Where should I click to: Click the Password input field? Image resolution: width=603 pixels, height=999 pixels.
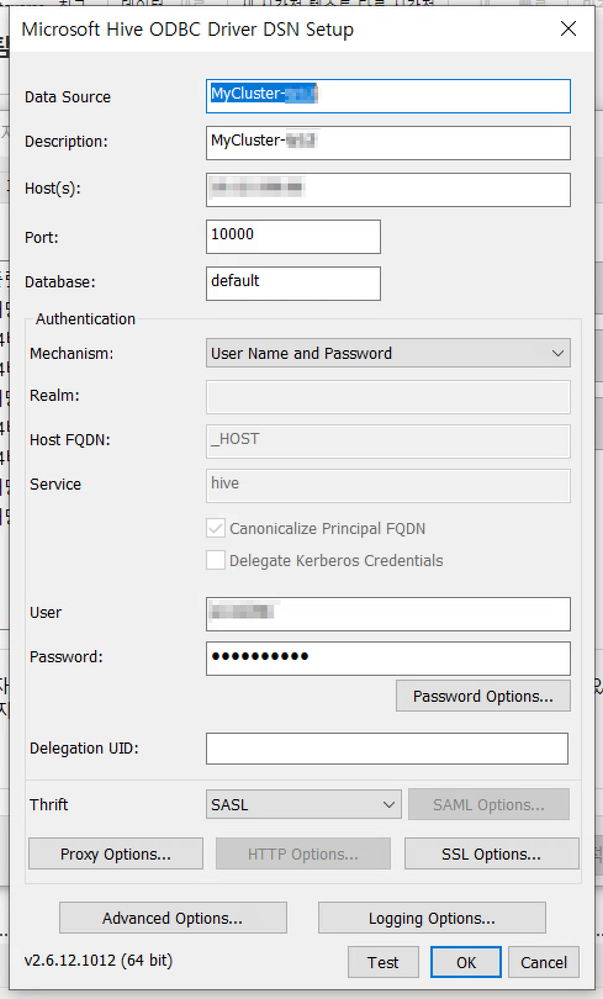[388, 658]
